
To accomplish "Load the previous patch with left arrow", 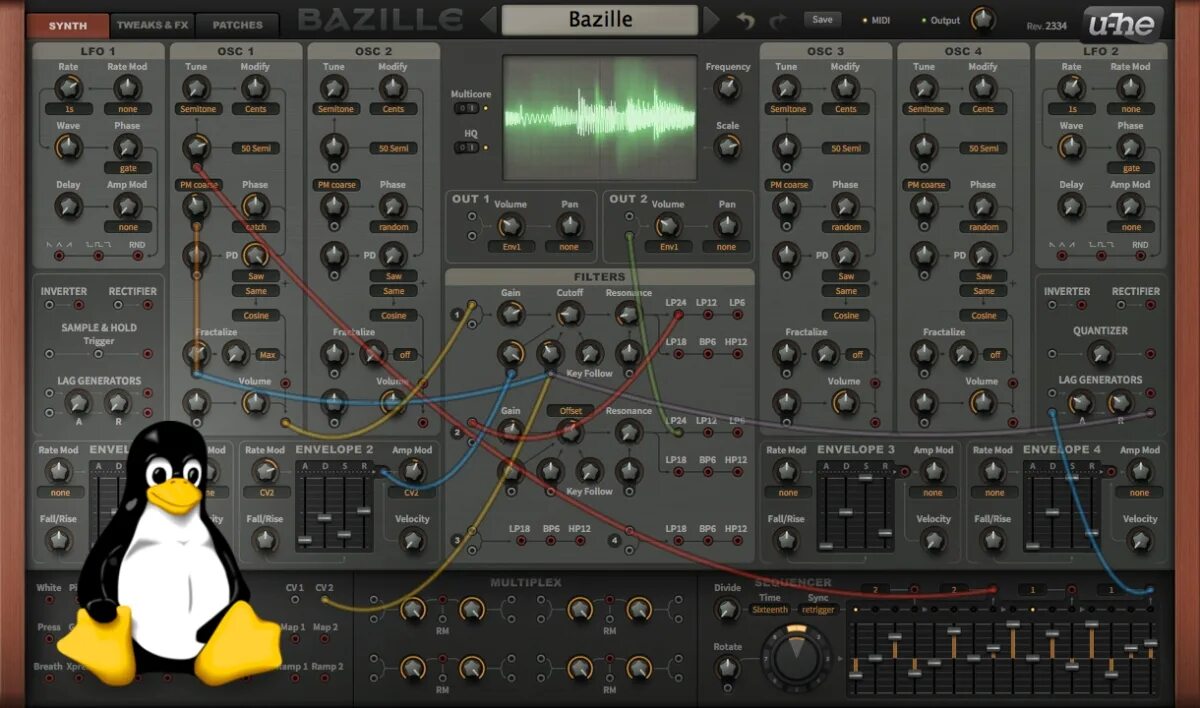I will coord(488,20).
